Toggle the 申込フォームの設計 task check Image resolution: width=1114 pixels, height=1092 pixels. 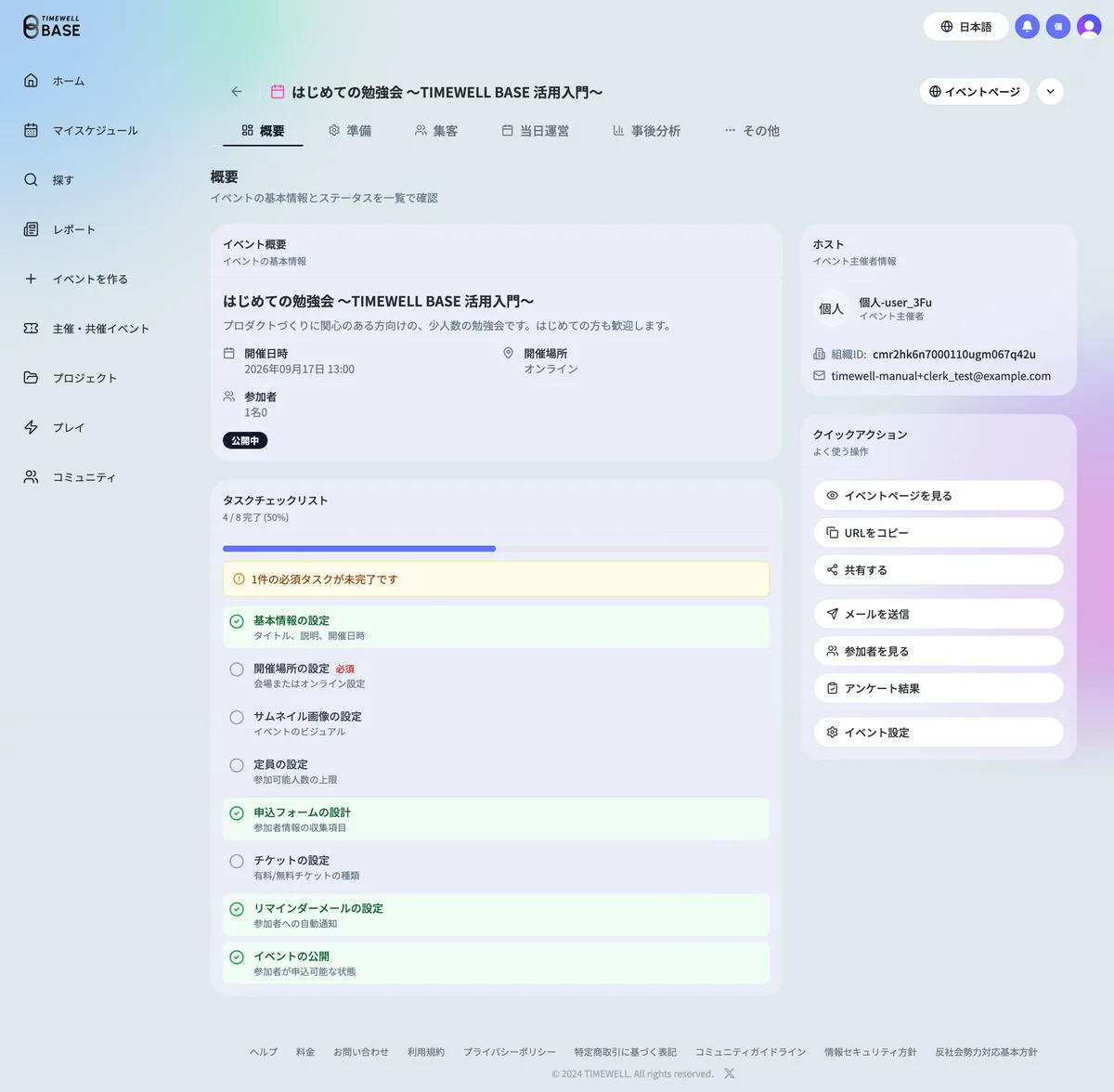pyautogui.click(x=237, y=813)
